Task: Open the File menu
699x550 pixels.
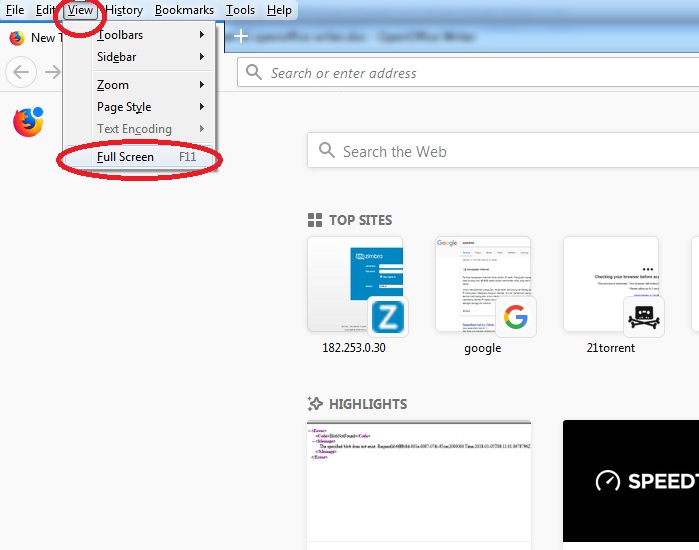Action: (x=15, y=10)
